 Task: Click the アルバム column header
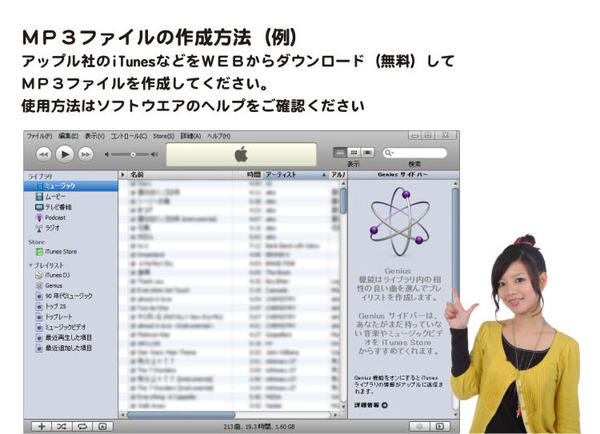point(338,175)
